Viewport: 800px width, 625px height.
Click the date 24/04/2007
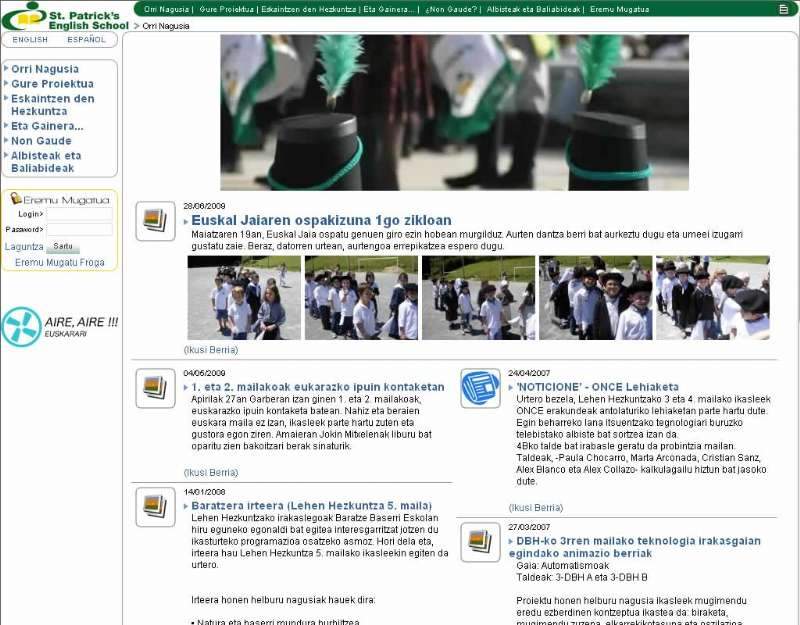pos(529,373)
